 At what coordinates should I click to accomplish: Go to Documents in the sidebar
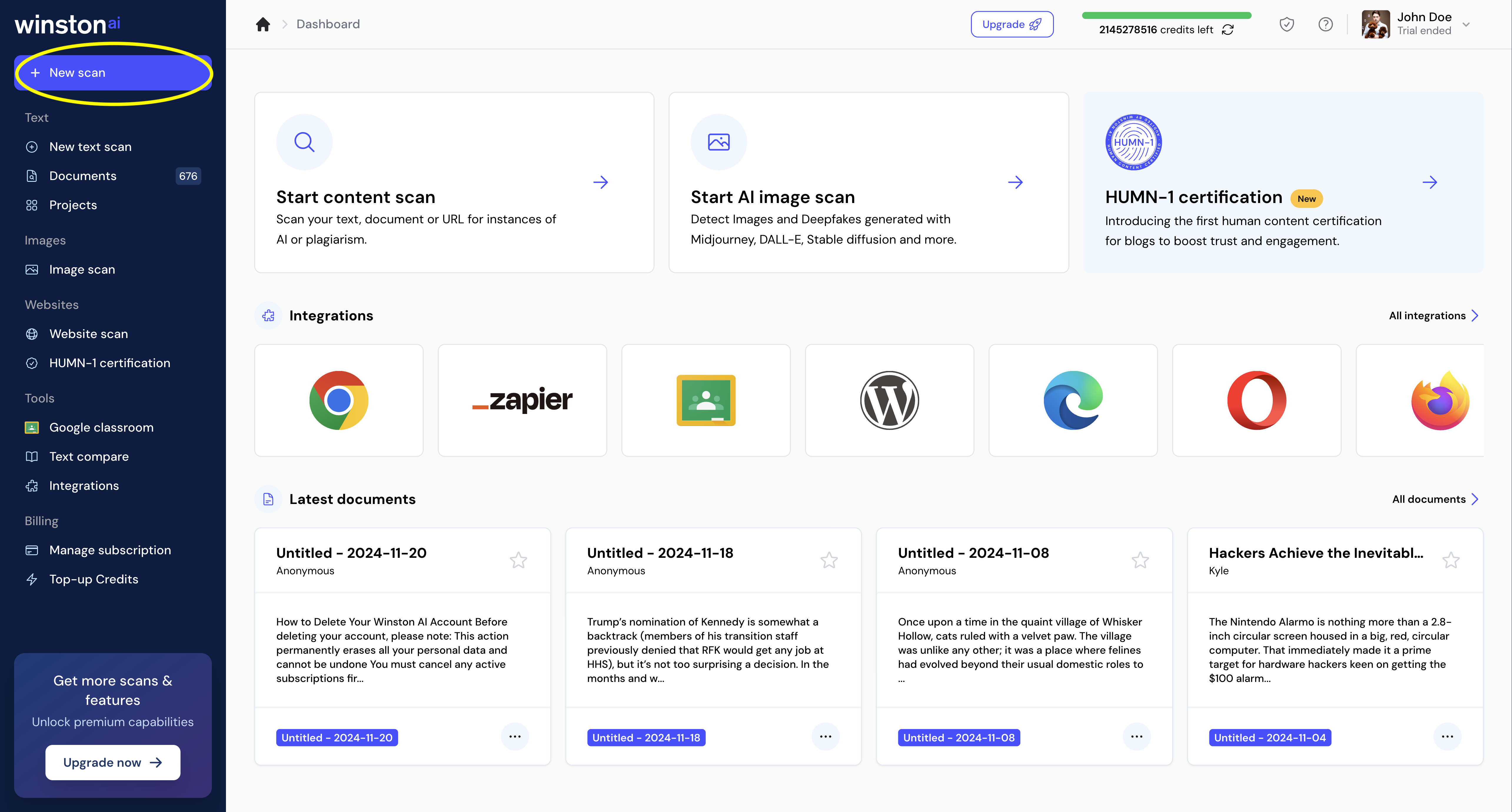[83, 176]
